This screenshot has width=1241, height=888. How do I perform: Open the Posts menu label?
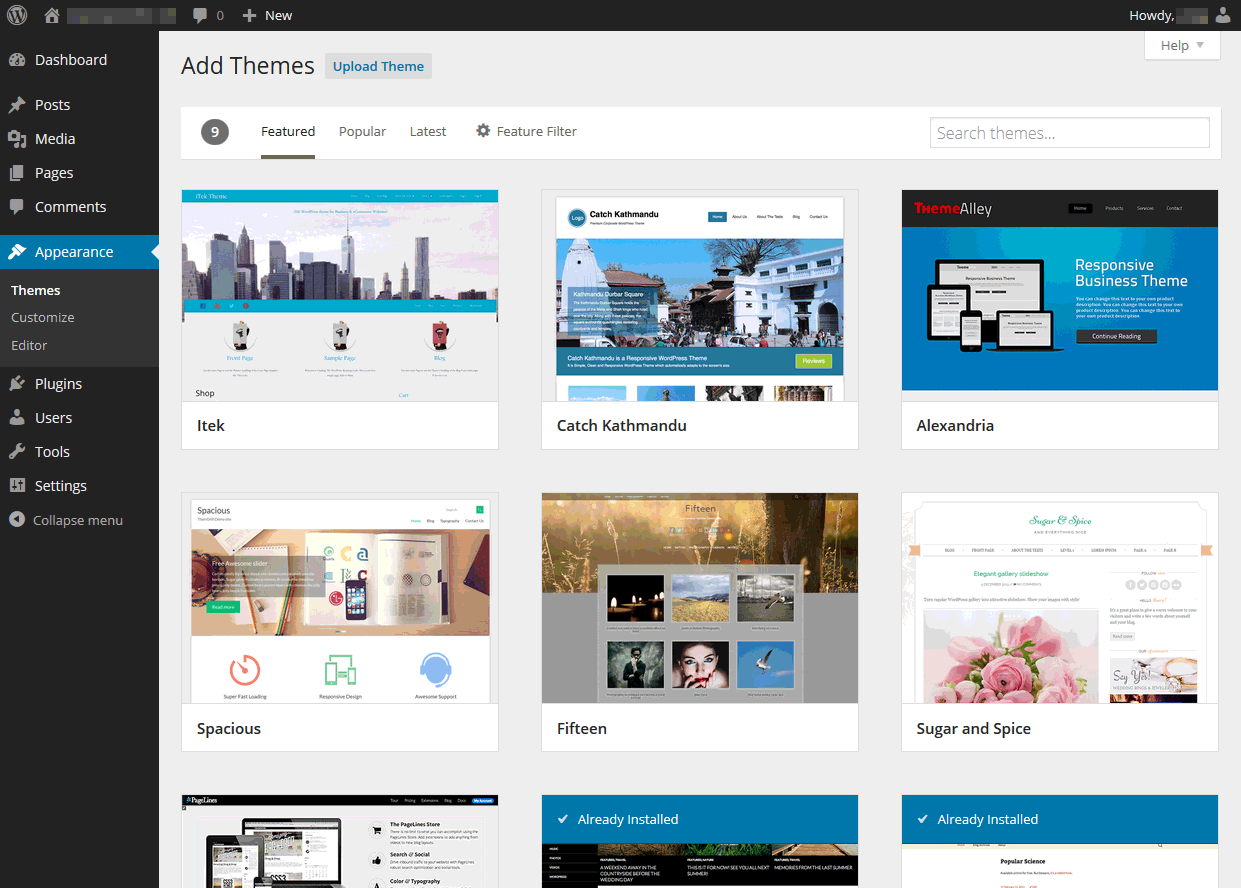point(53,105)
